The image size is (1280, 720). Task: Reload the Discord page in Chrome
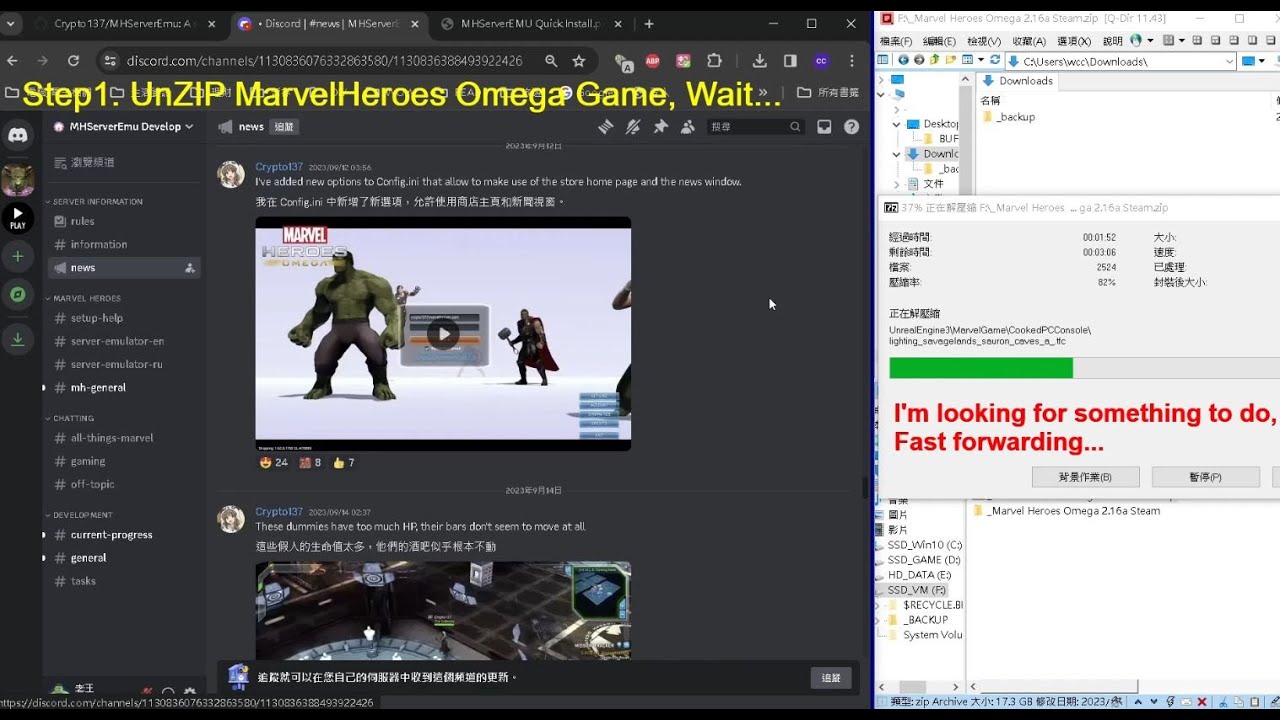(72, 61)
